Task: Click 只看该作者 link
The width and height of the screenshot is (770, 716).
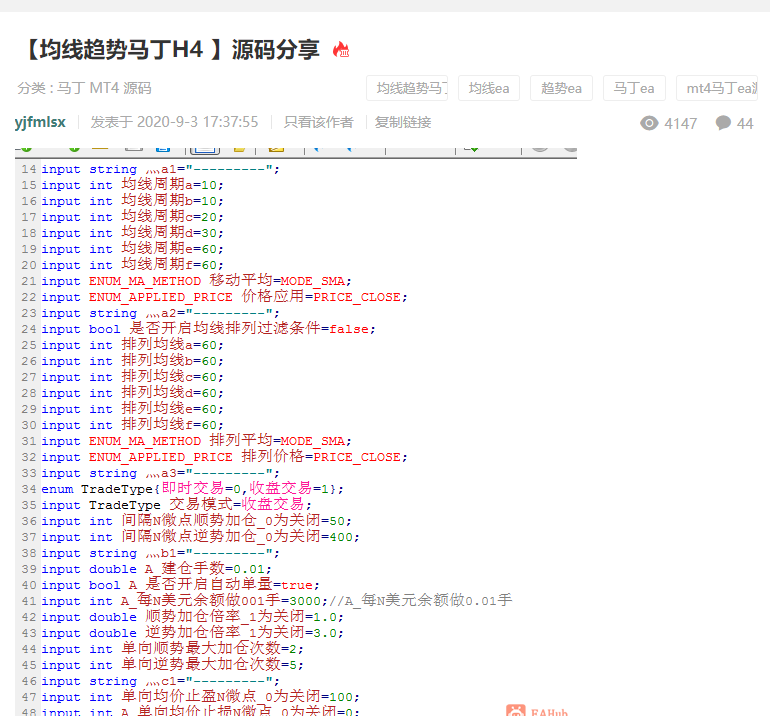Action: point(318,122)
